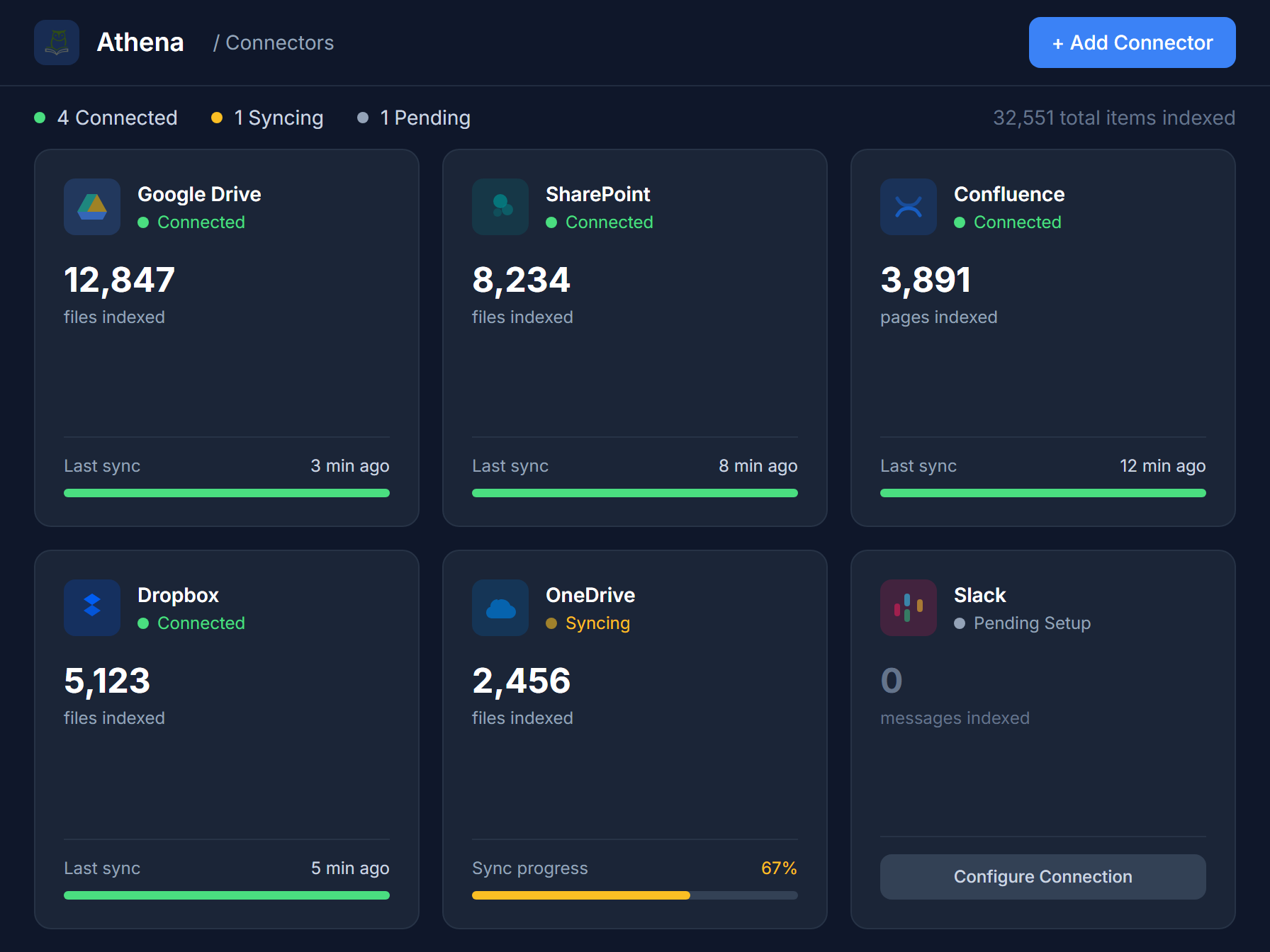The width and height of the screenshot is (1270, 952).
Task: Click the OneDrive sync progress bar at 67%
Action: click(634, 895)
